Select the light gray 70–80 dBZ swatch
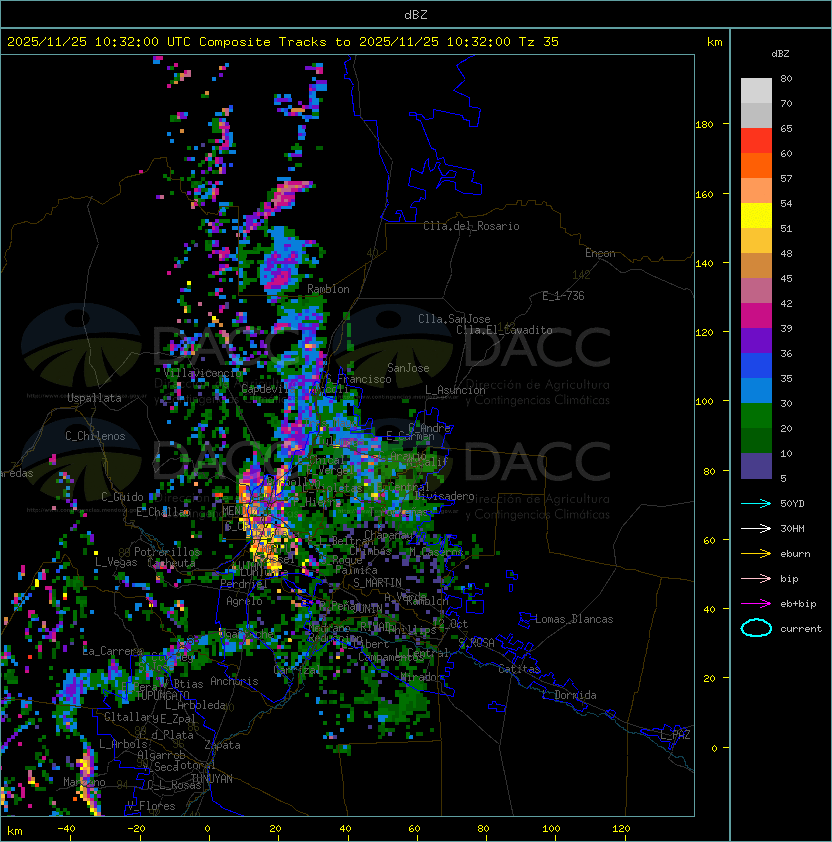Image resolution: width=832 pixels, height=842 pixels. pyautogui.click(x=756, y=91)
